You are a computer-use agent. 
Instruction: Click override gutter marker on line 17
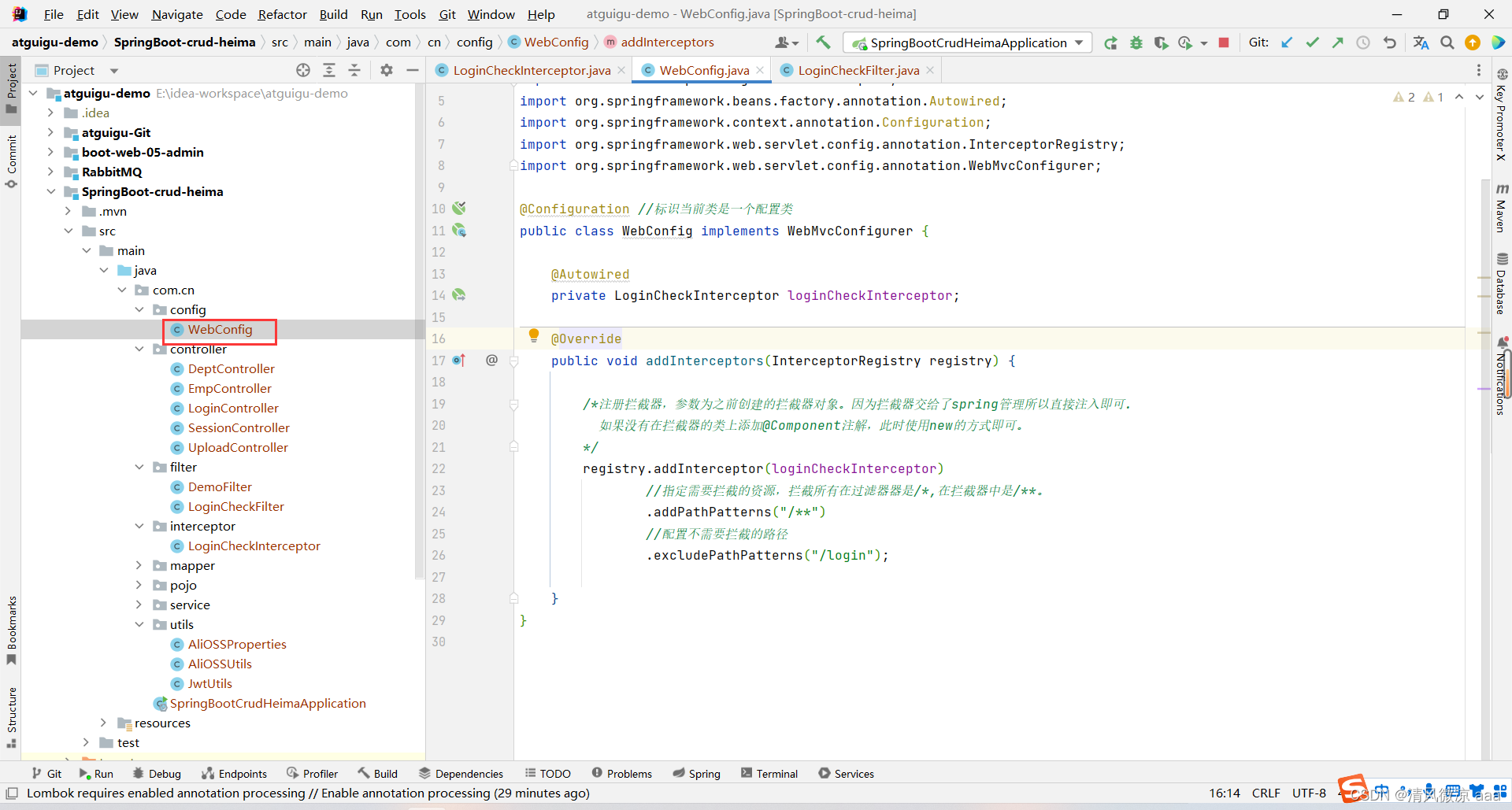459,361
